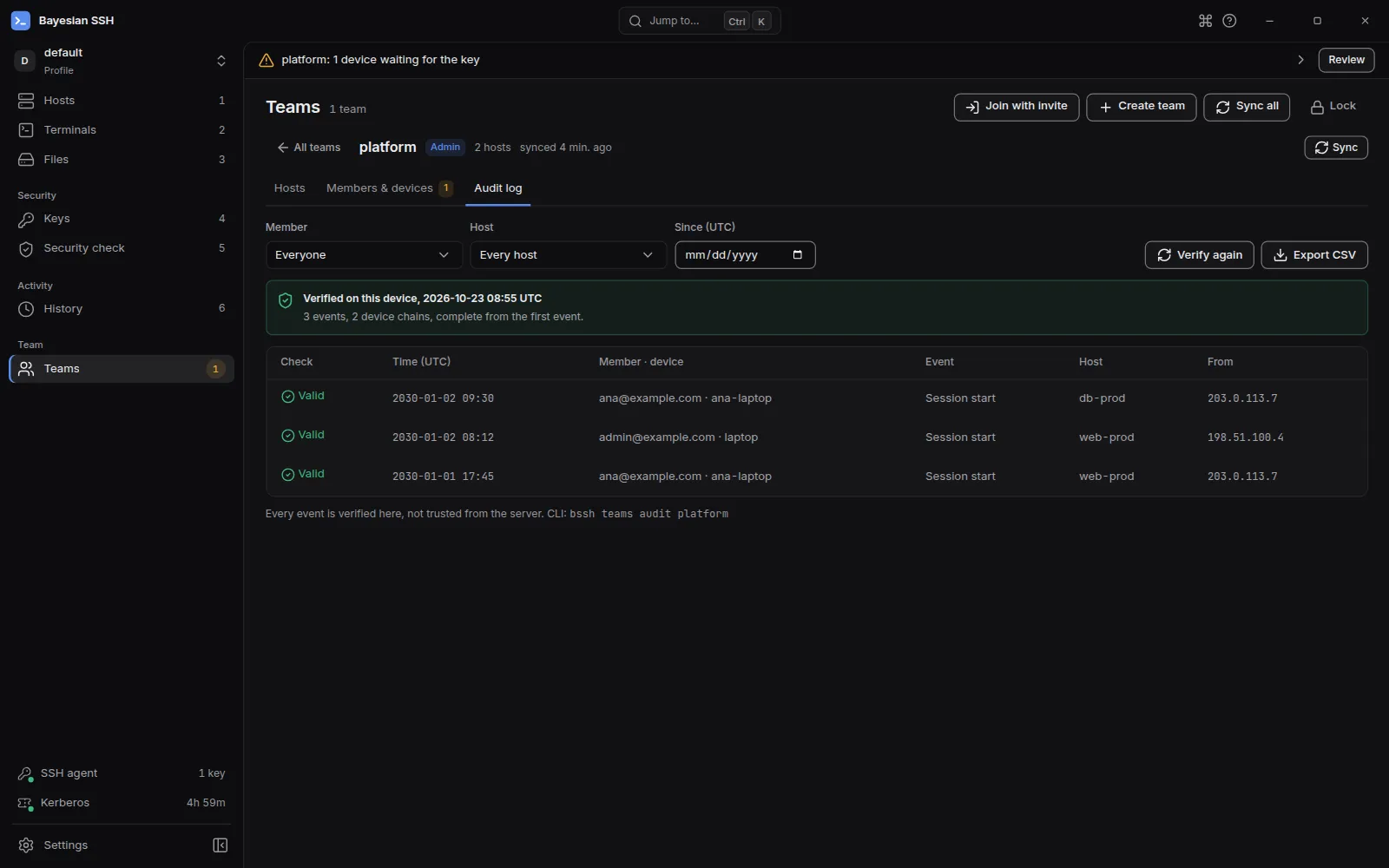Click Verify again button
This screenshot has width=1389, height=868.
(1200, 255)
